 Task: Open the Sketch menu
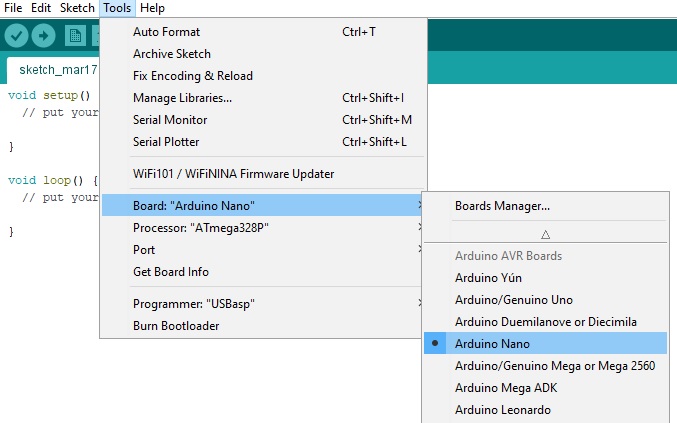coord(77,8)
